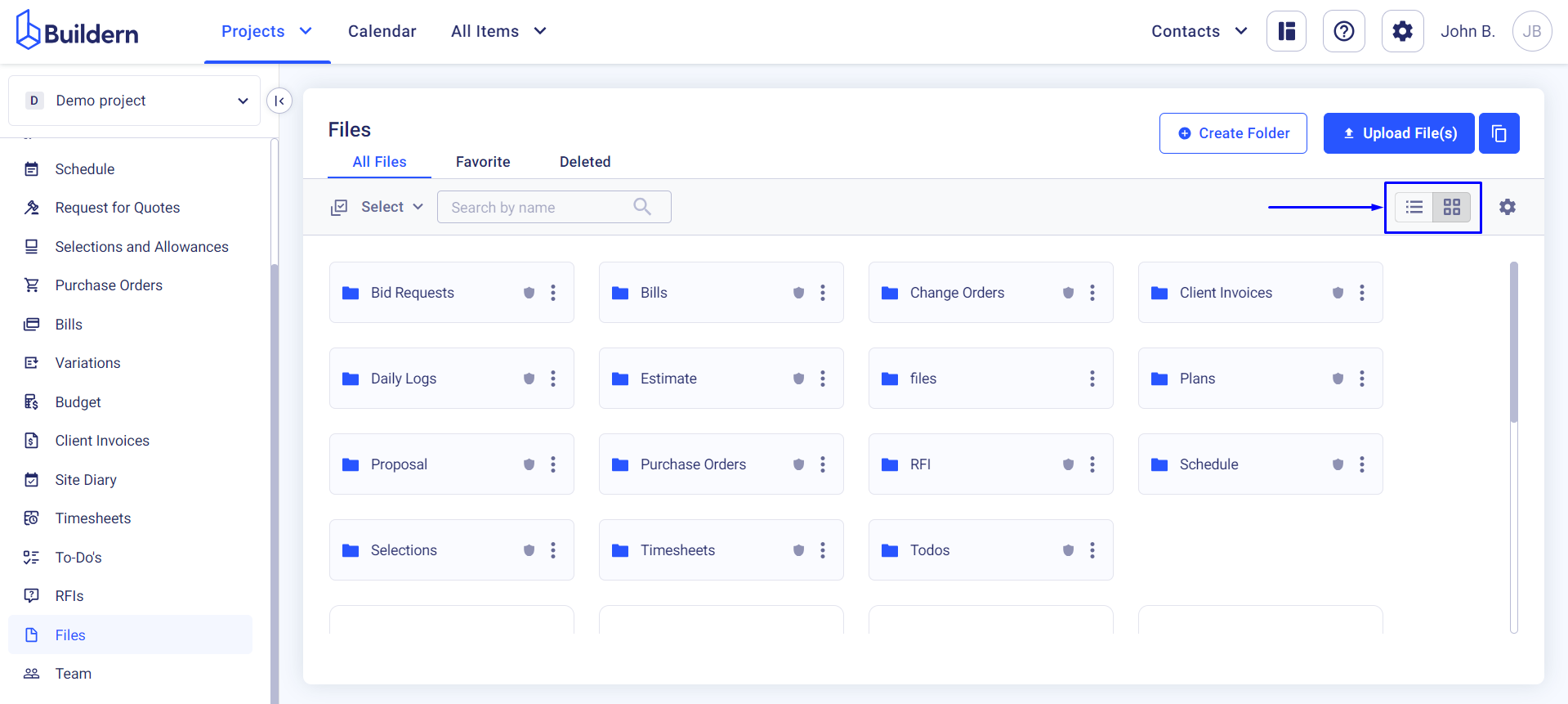Click the Create Folder button
This screenshot has width=1568, height=704.
tap(1233, 133)
